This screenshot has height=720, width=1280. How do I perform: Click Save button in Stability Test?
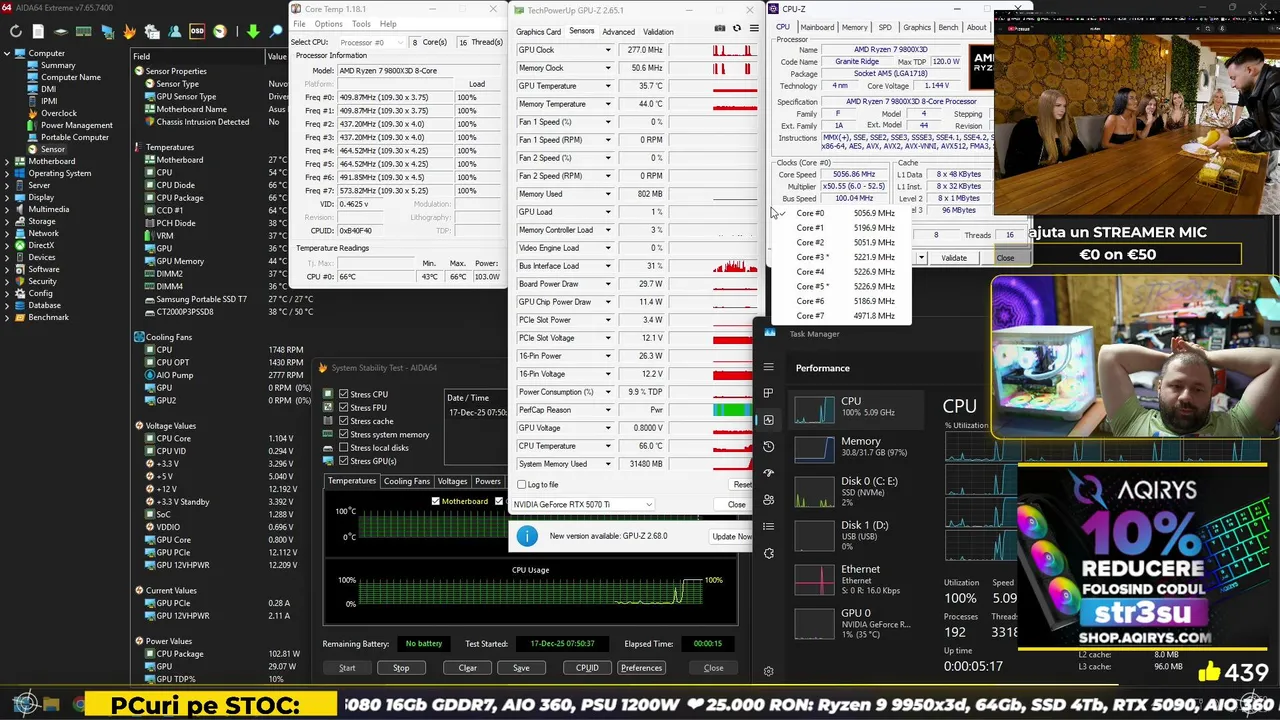521,668
